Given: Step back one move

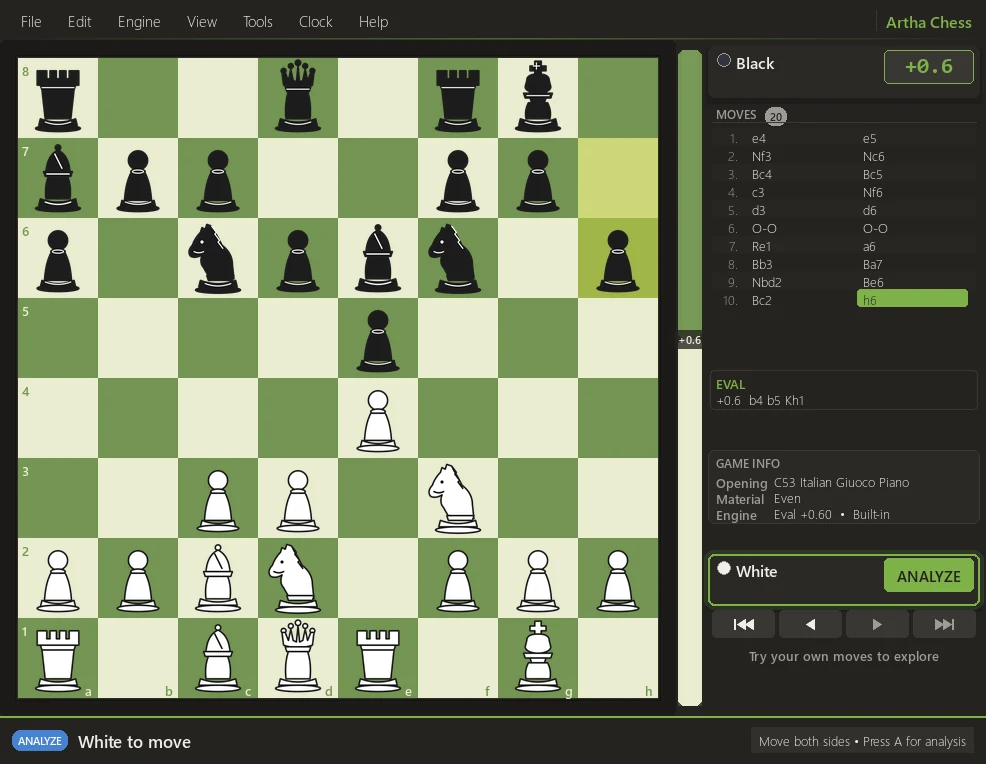Looking at the screenshot, I should (811, 624).
